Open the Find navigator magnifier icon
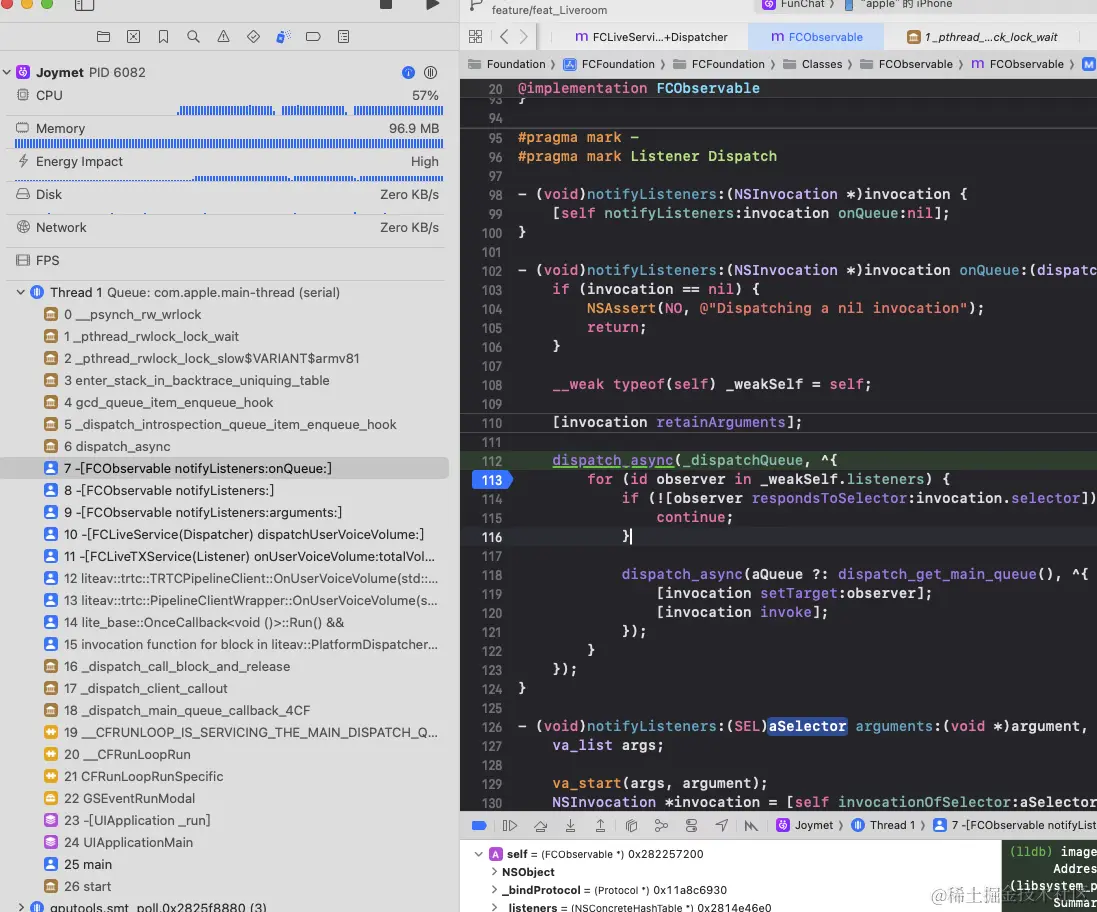The width and height of the screenshot is (1097, 912). pyautogui.click(x=193, y=37)
